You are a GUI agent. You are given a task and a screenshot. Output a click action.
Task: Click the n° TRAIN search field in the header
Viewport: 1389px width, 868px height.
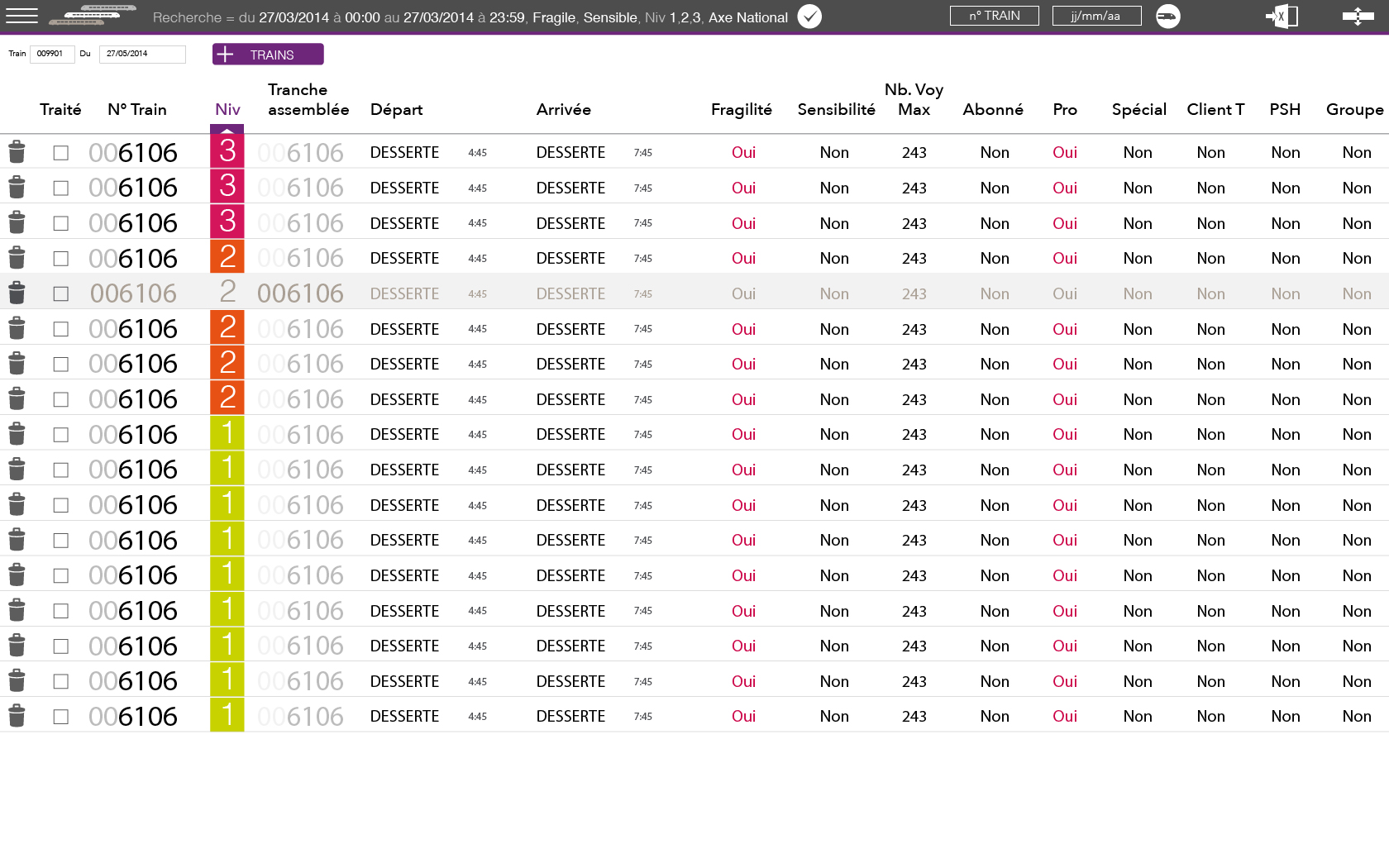click(x=994, y=16)
